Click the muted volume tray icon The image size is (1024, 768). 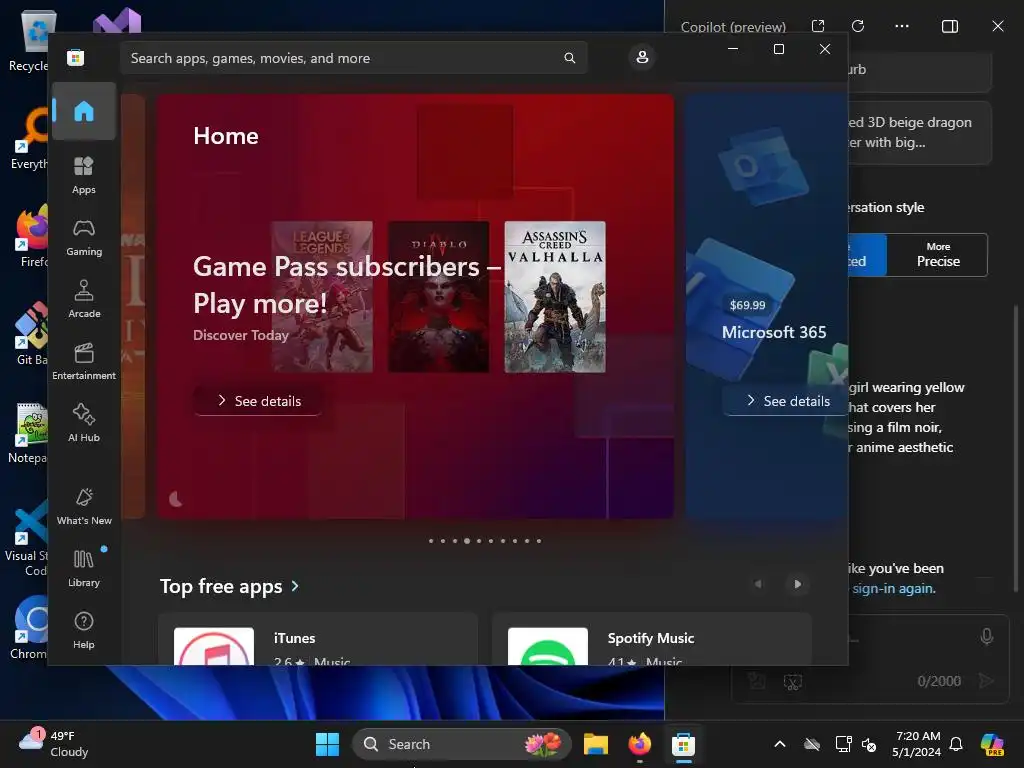click(x=870, y=744)
